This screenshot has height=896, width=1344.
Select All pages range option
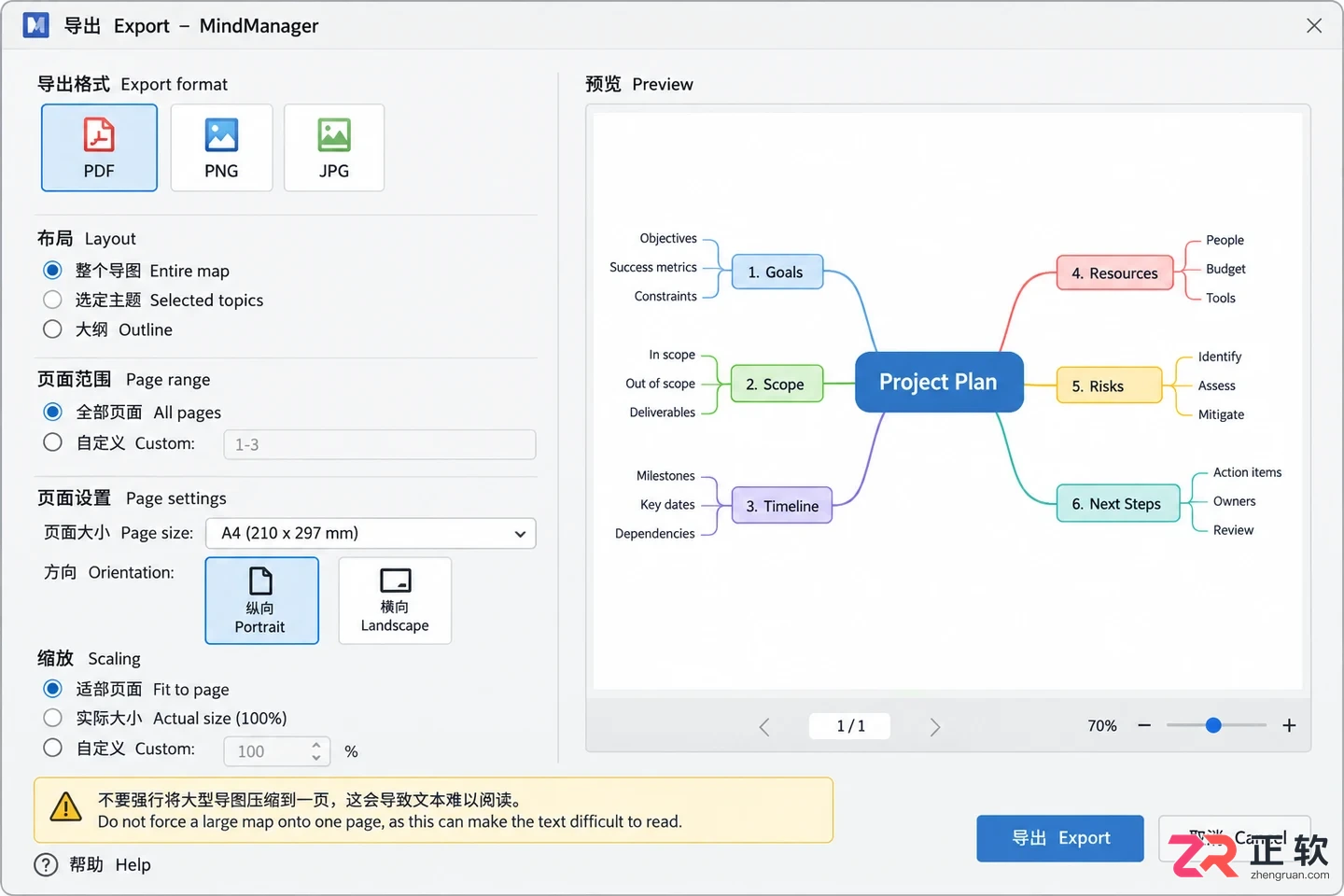coord(53,412)
